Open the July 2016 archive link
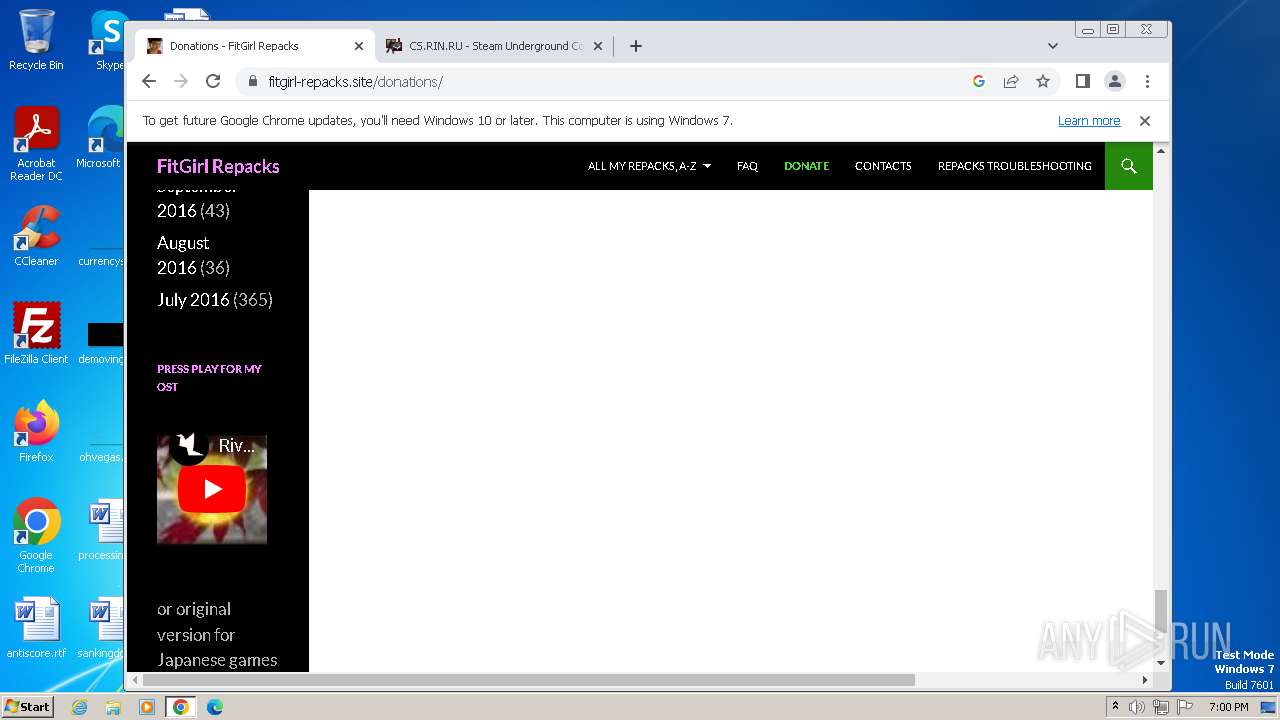The image size is (1280, 720). click(193, 300)
